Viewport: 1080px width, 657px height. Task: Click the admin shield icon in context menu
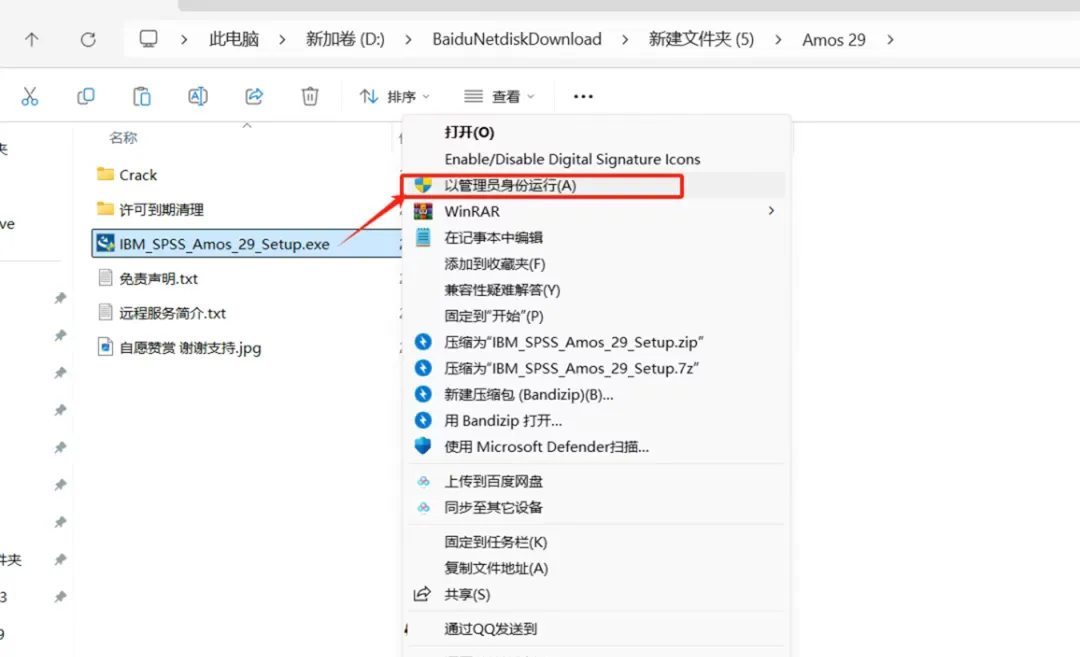[423, 185]
